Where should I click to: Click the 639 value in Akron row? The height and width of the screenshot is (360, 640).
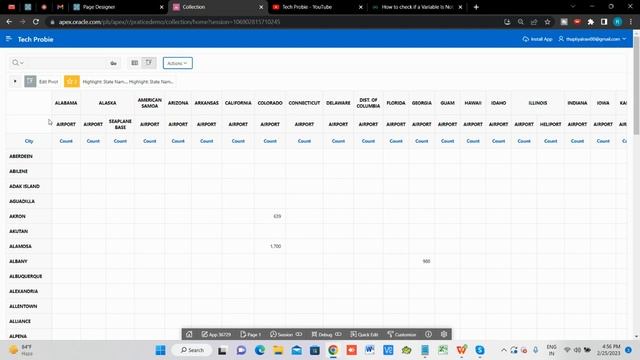pos(277,216)
